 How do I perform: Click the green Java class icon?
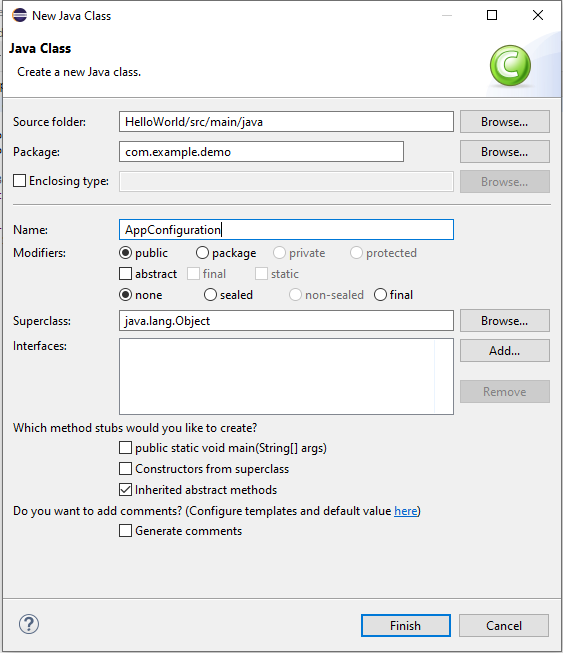coord(510,65)
